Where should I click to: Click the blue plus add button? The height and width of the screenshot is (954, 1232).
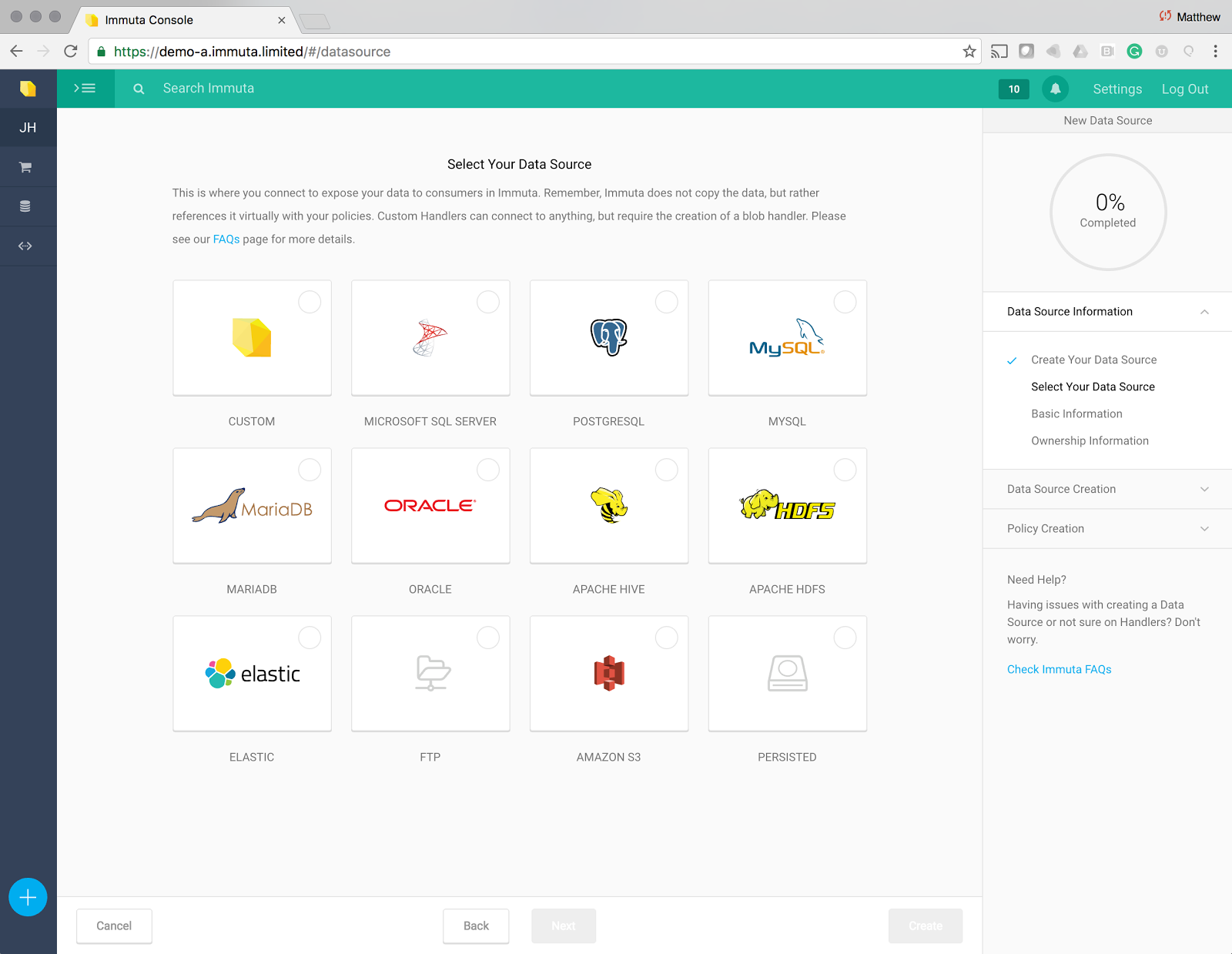(28, 897)
